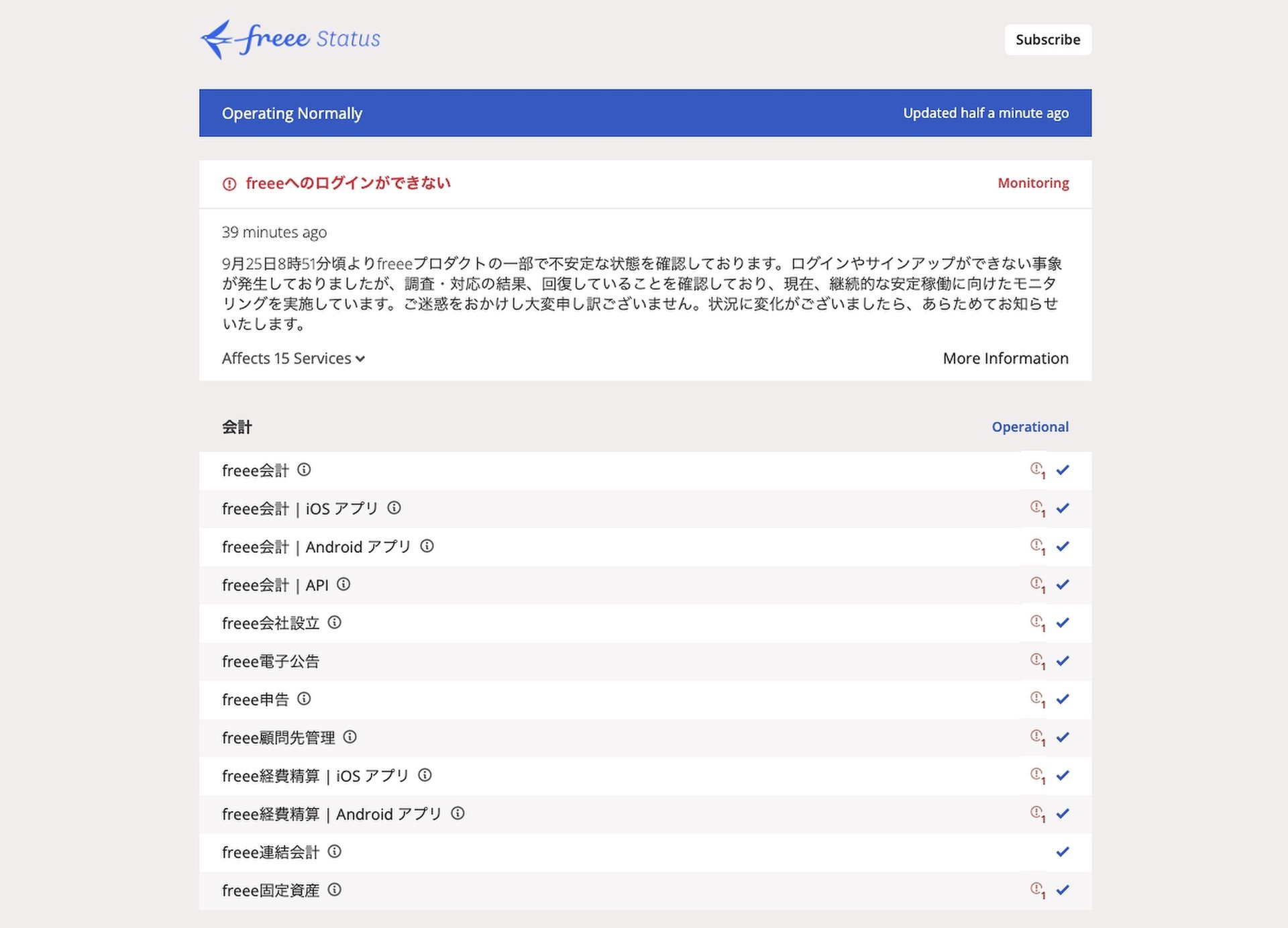Collapse the 会計 group header
Viewport: 1288px width, 928px height.
point(237,427)
